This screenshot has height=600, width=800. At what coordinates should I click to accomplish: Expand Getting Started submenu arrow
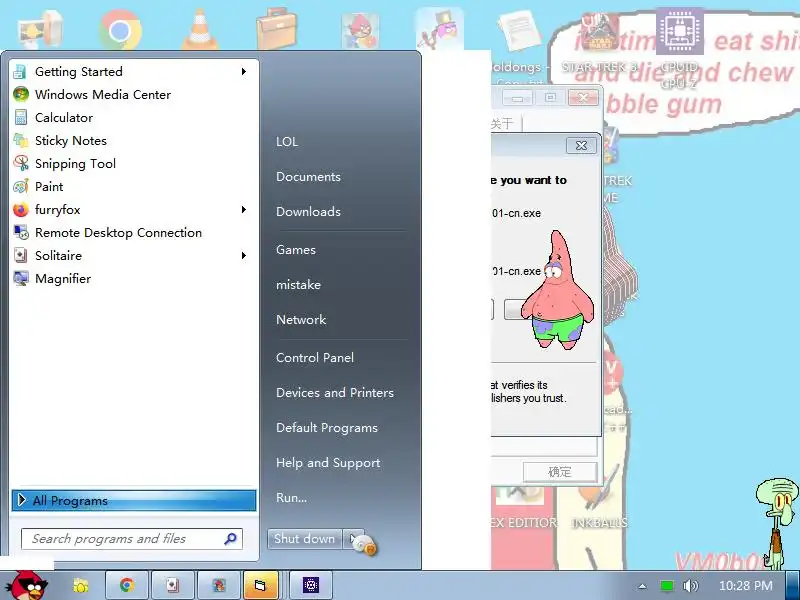(244, 71)
